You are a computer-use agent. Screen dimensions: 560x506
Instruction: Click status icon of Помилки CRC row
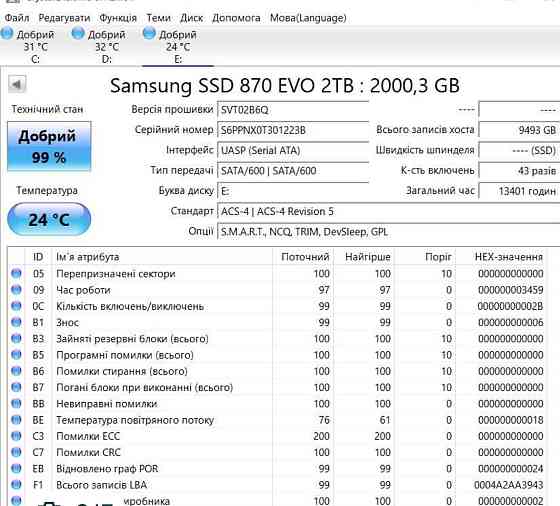tap(16, 452)
